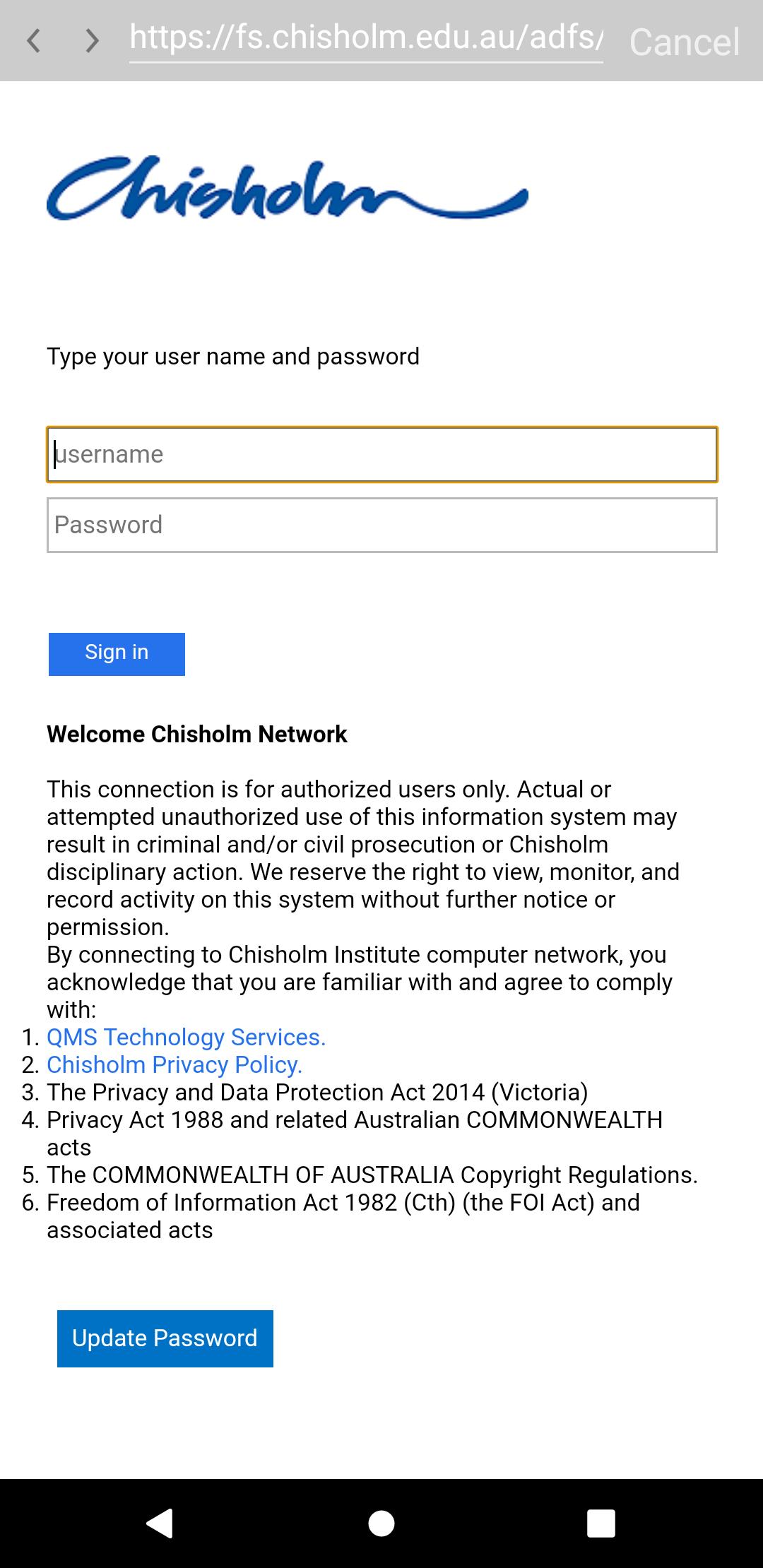Tap the Copyright Regulations list item
This screenshot has width=763, height=1568.
[x=372, y=1175]
